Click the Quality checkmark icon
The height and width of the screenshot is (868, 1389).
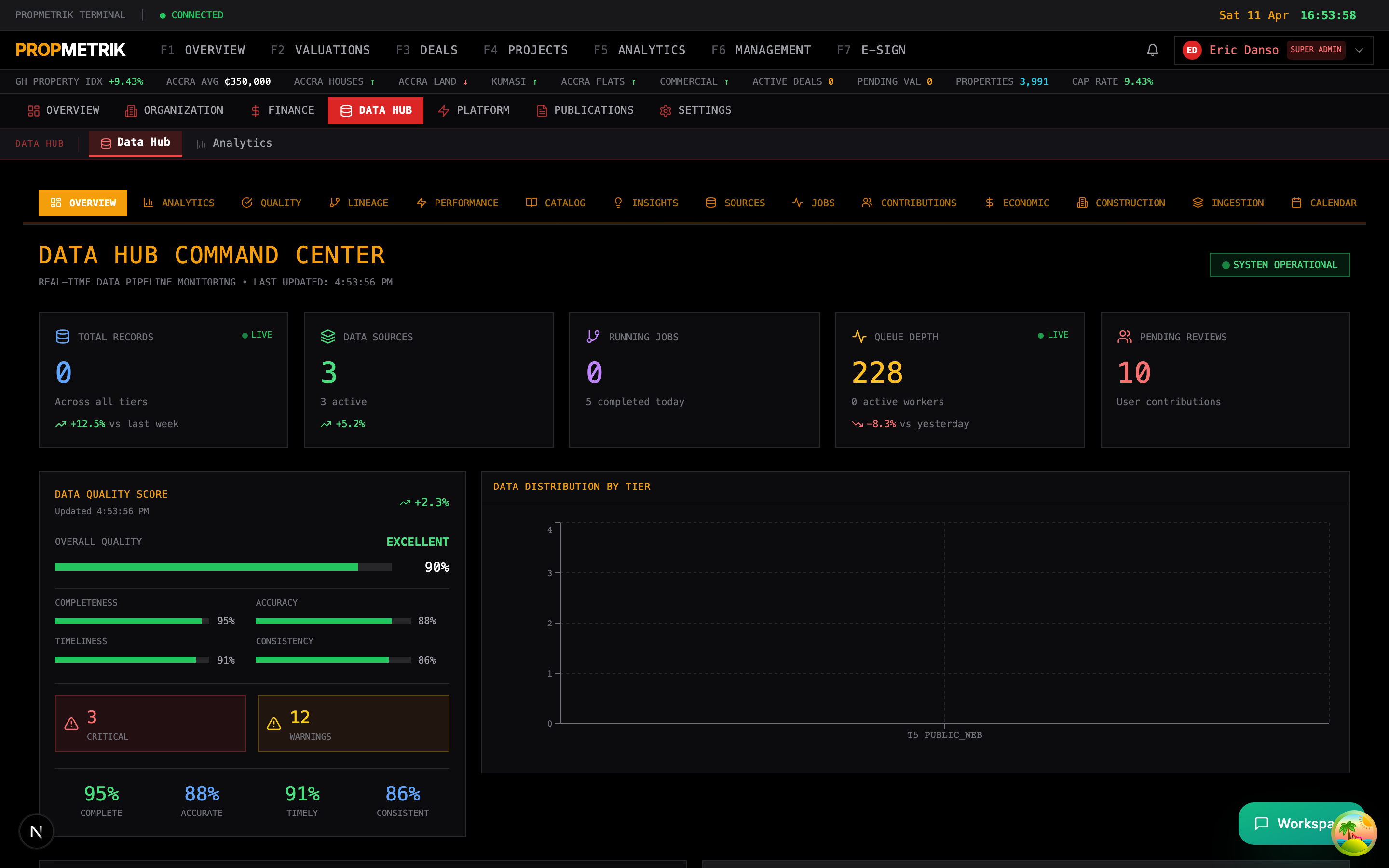click(247, 203)
